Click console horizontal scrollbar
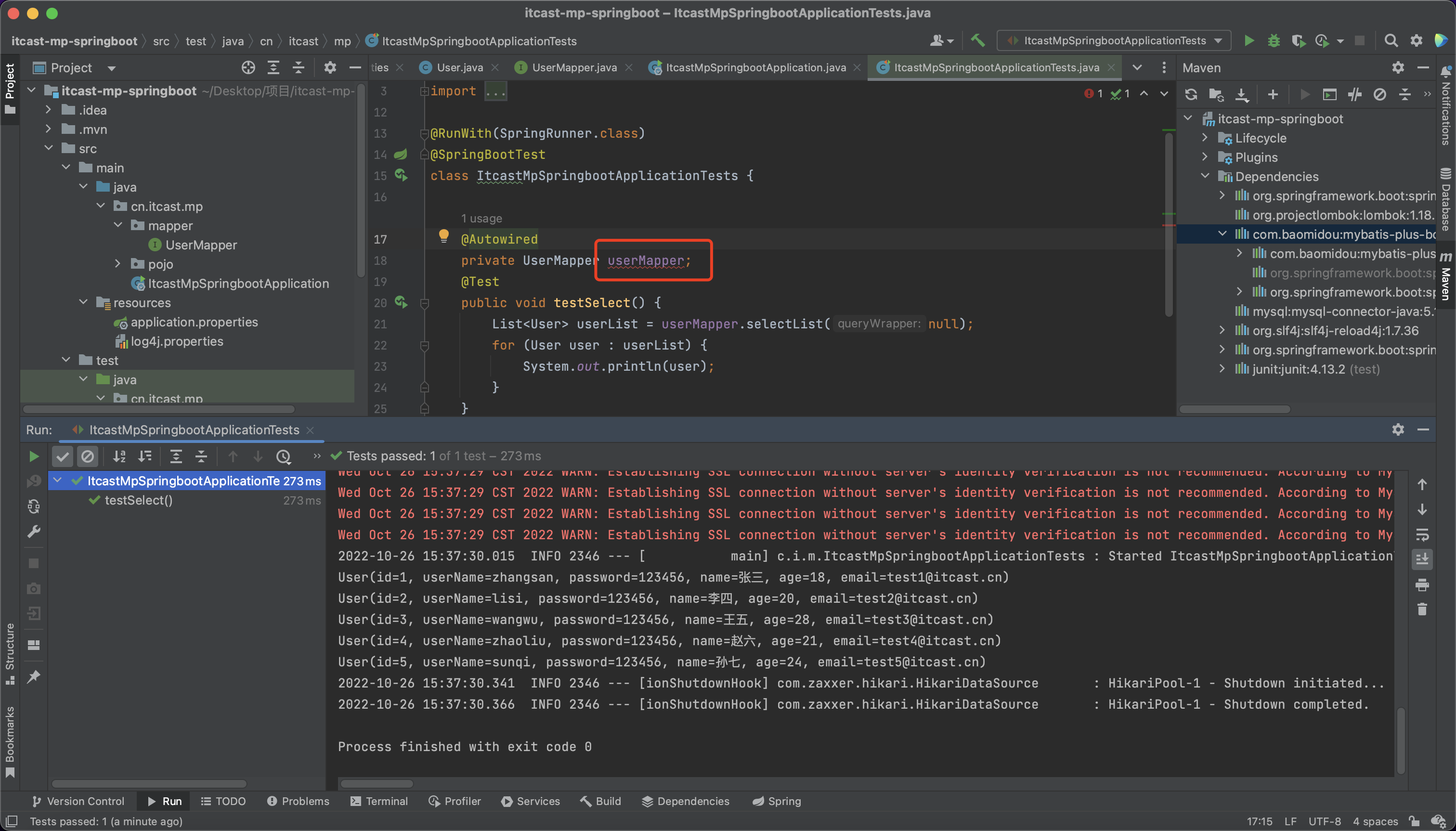 (377, 784)
